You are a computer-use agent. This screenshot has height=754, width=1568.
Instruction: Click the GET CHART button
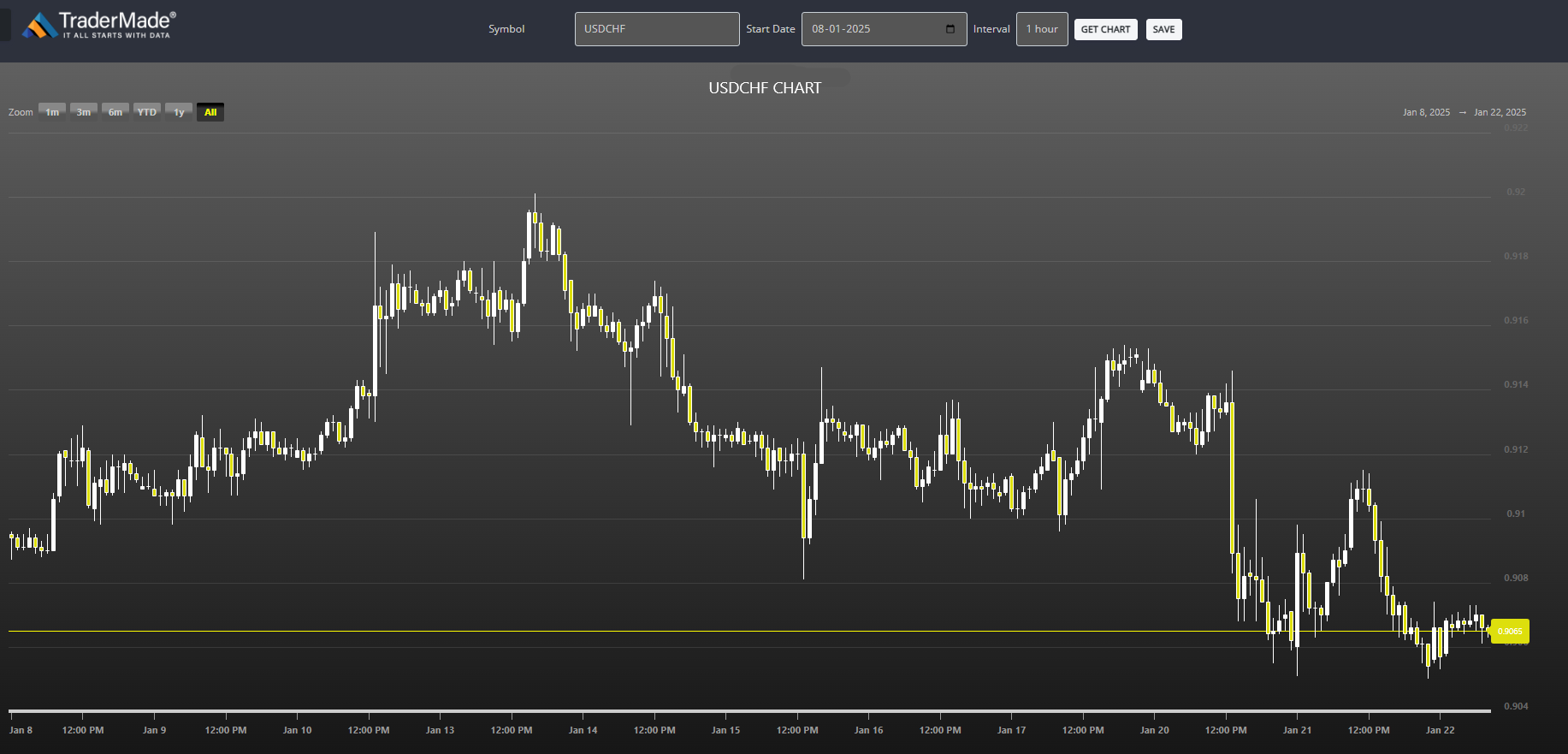click(x=1105, y=29)
